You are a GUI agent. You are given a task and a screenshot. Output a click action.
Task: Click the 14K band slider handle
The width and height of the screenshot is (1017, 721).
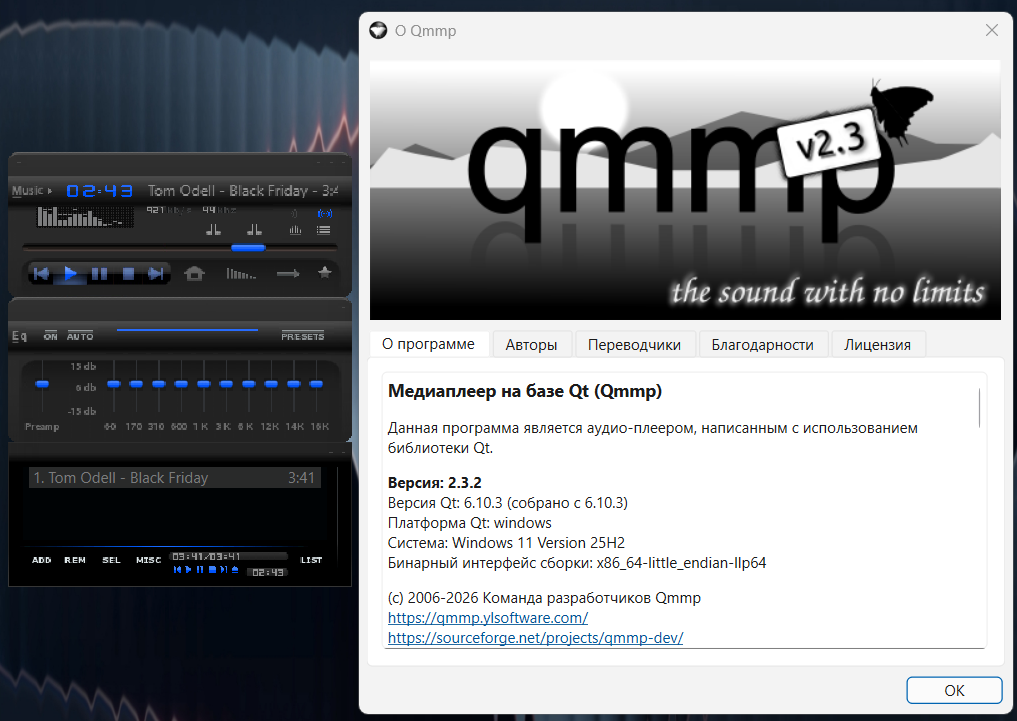tap(294, 384)
